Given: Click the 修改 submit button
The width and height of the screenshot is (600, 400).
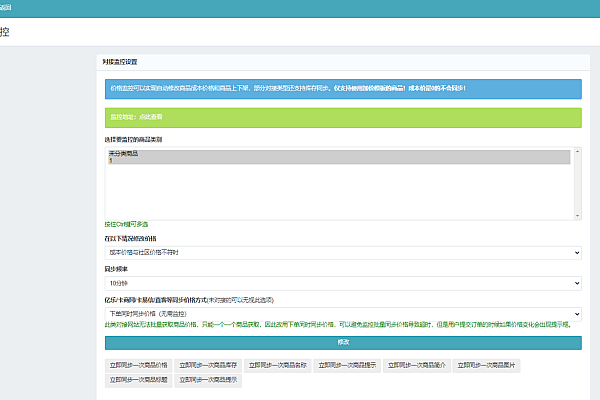Looking at the screenshot, I should coord(343,342).
